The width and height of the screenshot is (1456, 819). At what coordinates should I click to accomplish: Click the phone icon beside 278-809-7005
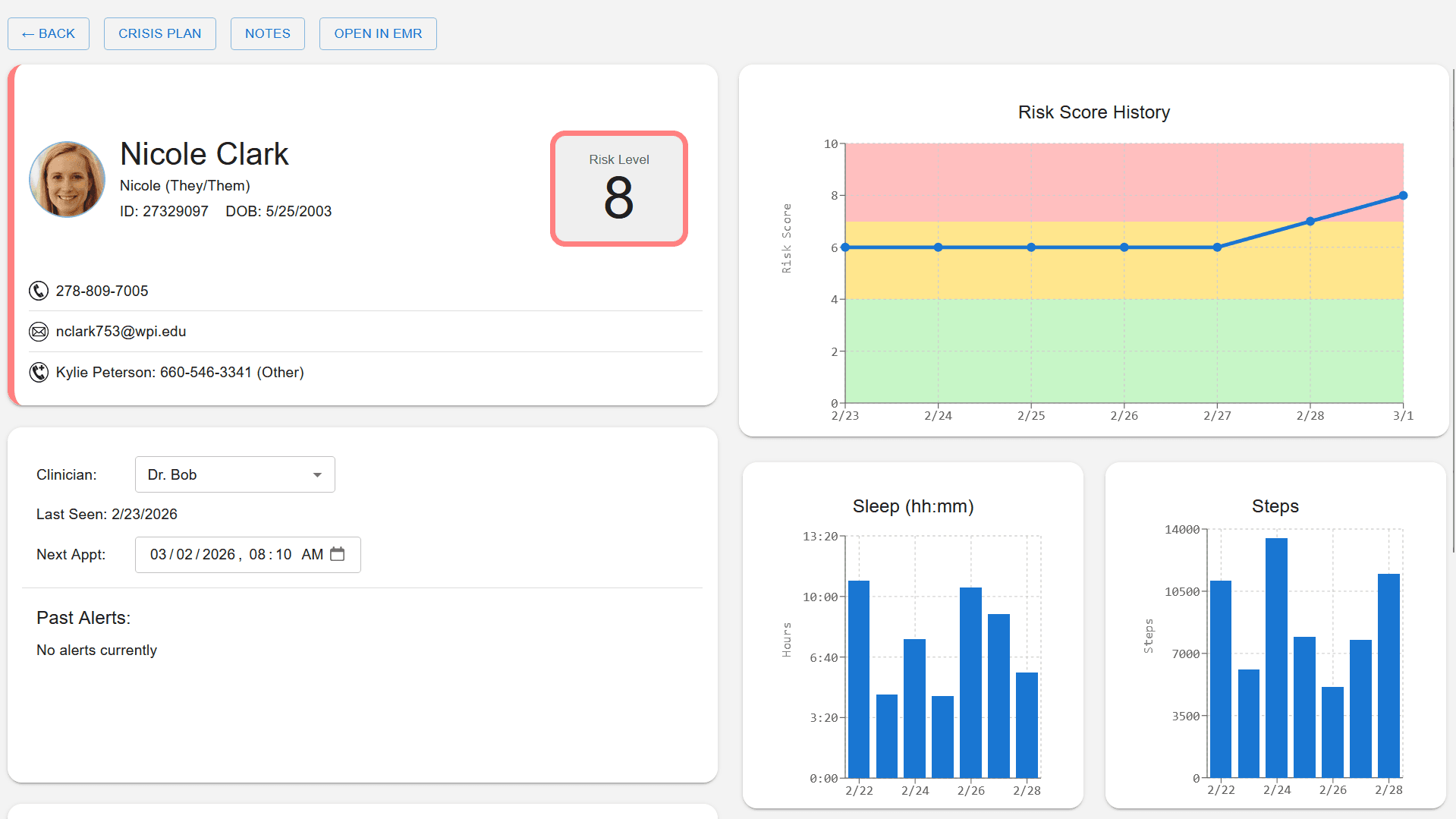(39, 291)
